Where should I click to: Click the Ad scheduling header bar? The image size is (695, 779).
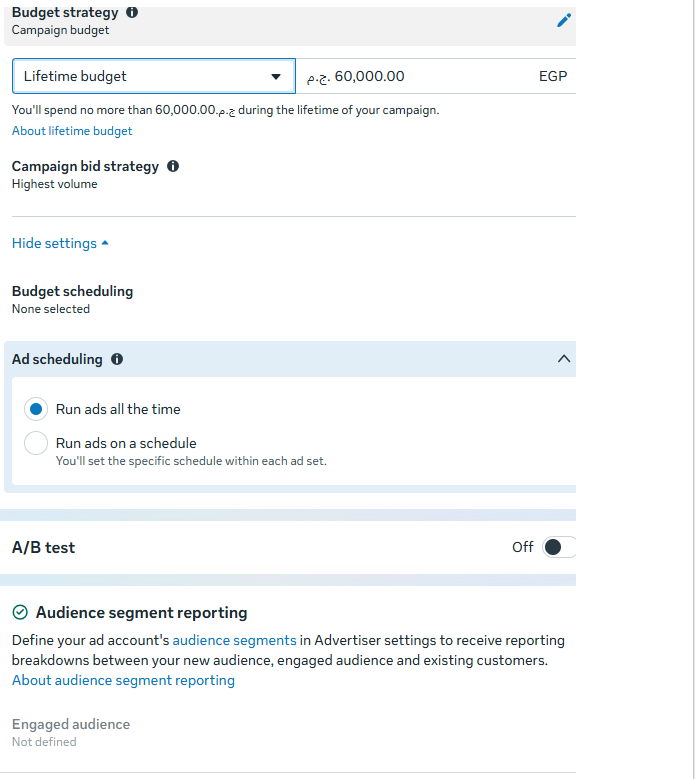[x=290, y=359]
